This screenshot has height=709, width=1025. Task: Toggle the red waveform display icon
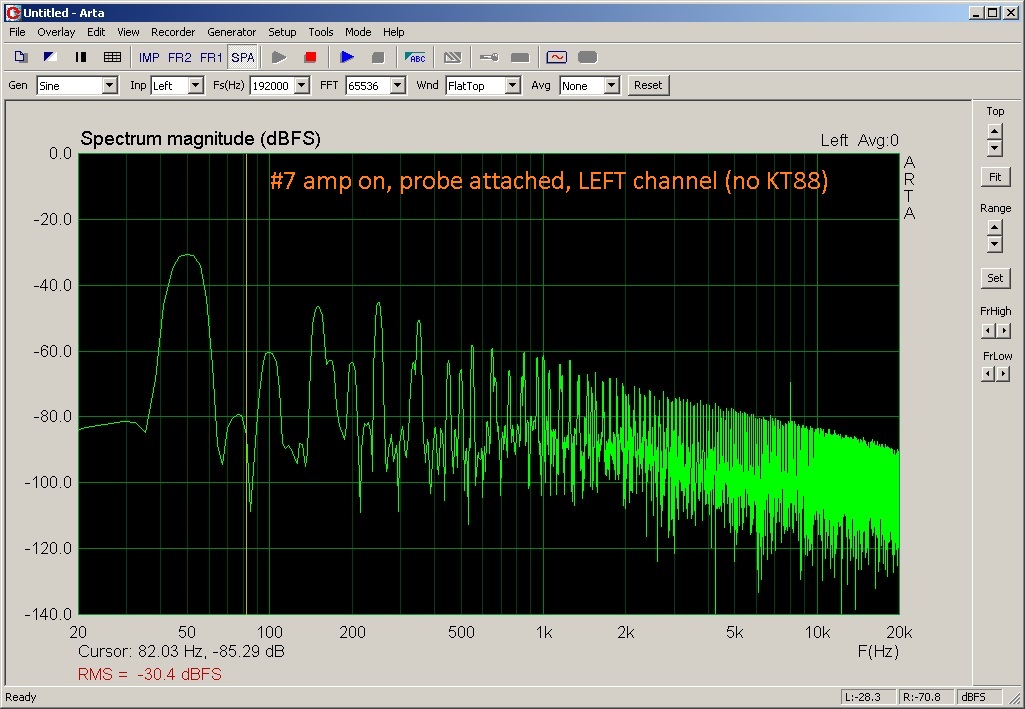click(557, 58)
